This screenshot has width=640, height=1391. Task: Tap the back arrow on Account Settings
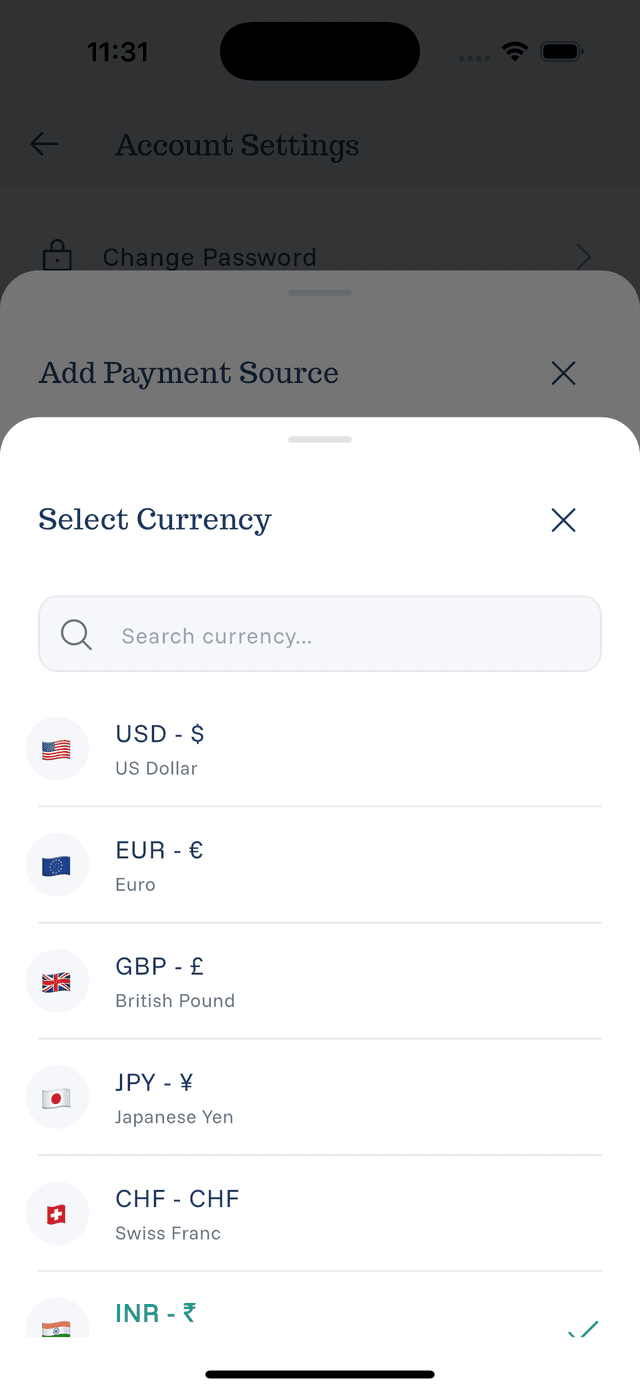coord(44,144)
